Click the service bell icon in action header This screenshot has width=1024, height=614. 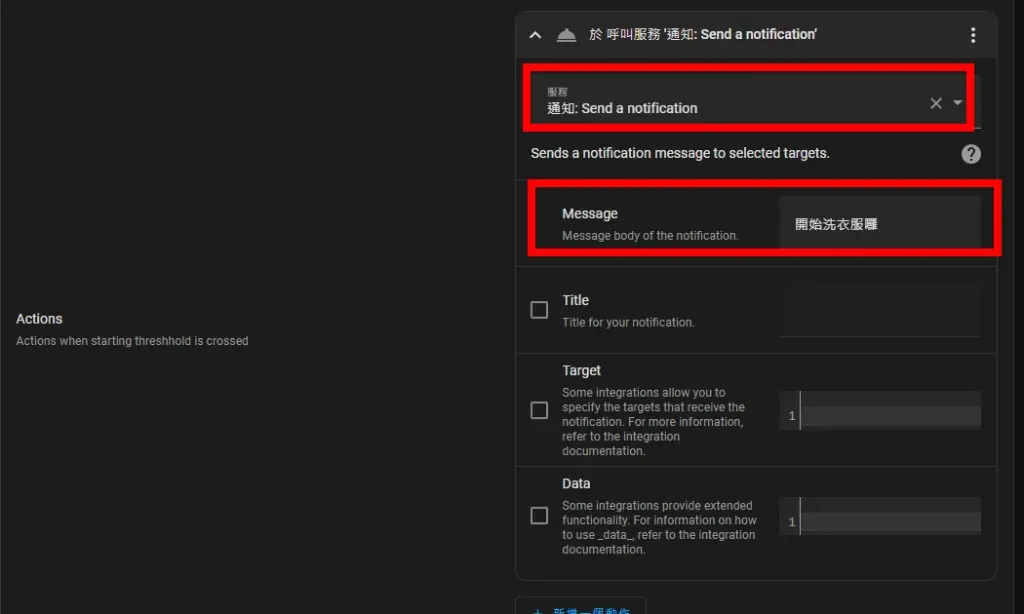[x=566, y=35]
